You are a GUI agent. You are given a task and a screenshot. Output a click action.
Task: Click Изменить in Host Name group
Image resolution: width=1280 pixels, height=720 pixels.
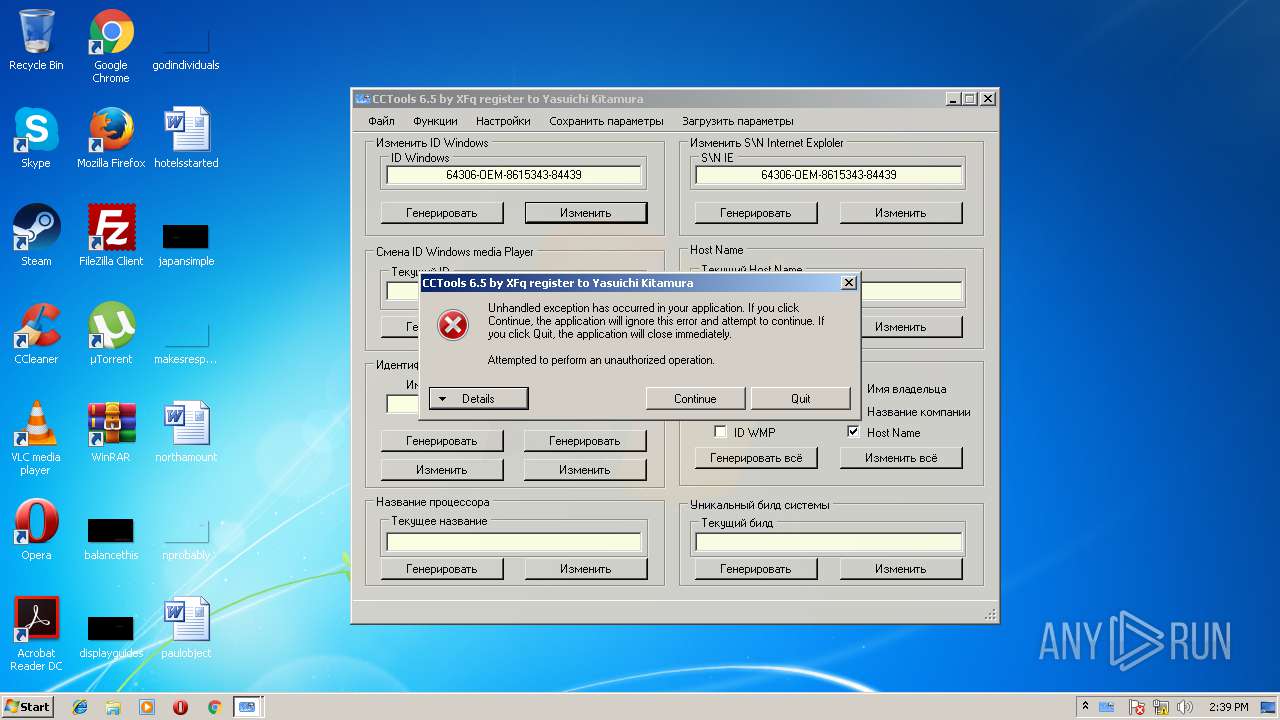pyautogui.click(x=901, y=327)
